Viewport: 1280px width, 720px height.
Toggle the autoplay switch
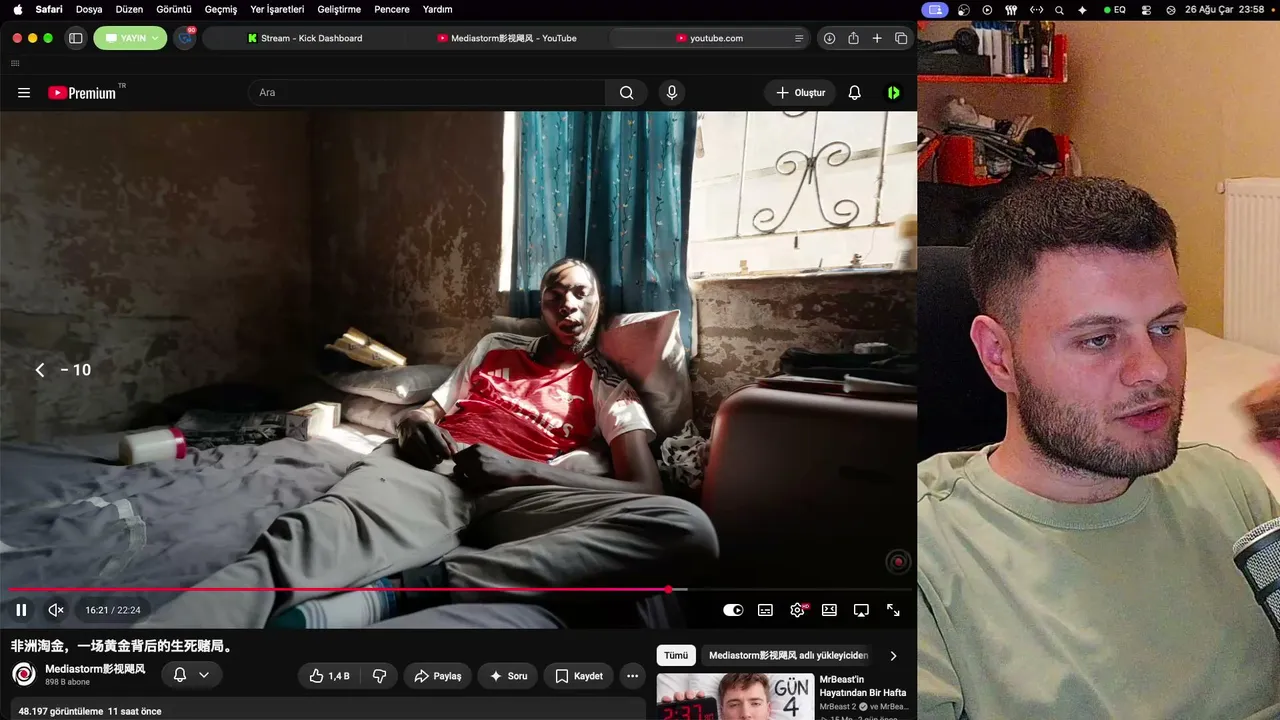(733, 610)
